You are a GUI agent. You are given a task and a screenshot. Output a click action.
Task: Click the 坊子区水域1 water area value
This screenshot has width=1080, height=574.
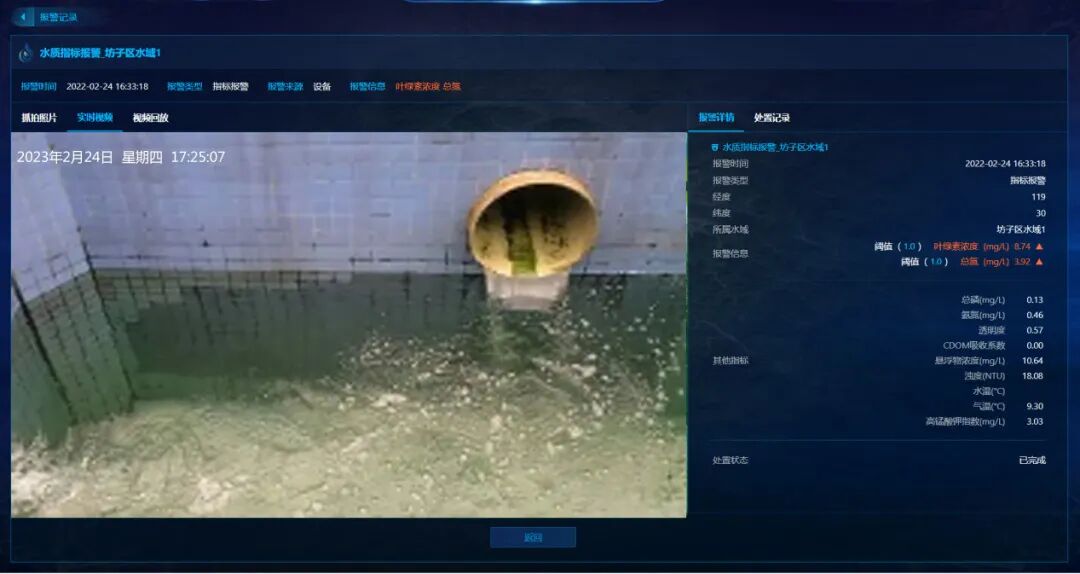coord(1021,229)
